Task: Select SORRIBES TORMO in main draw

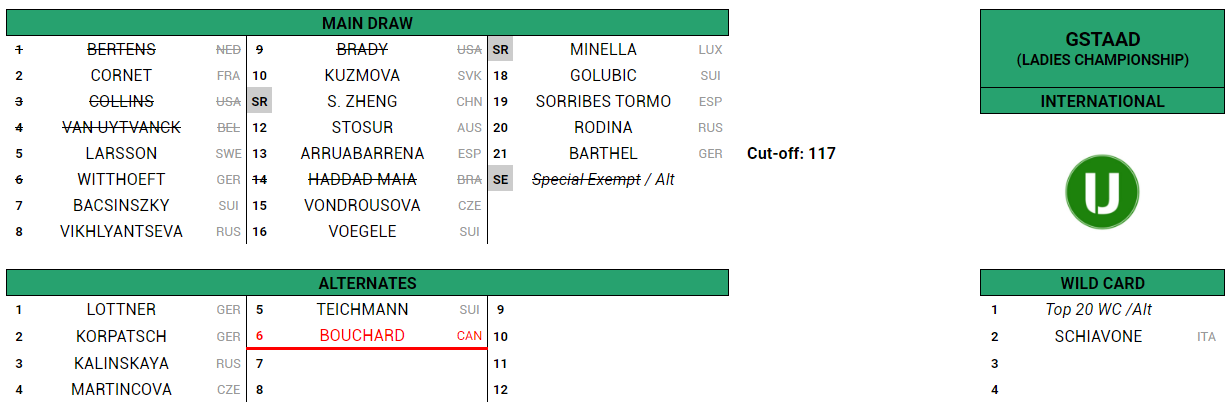Action: click(x=603, y=101)
